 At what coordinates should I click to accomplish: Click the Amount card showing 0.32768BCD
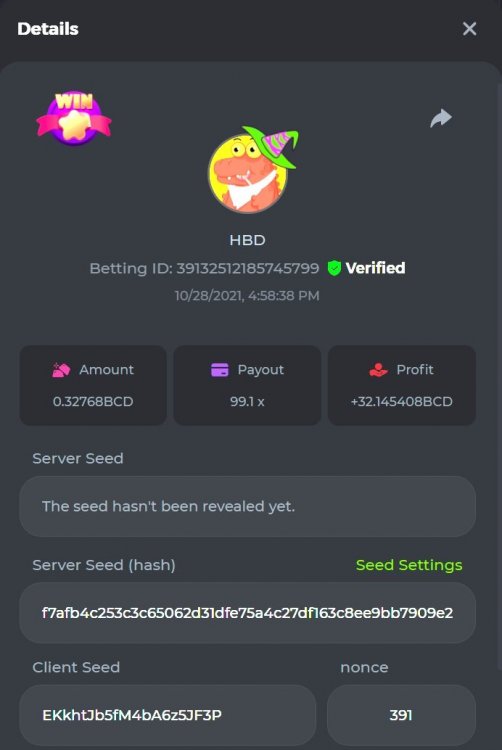click(93, 385)
